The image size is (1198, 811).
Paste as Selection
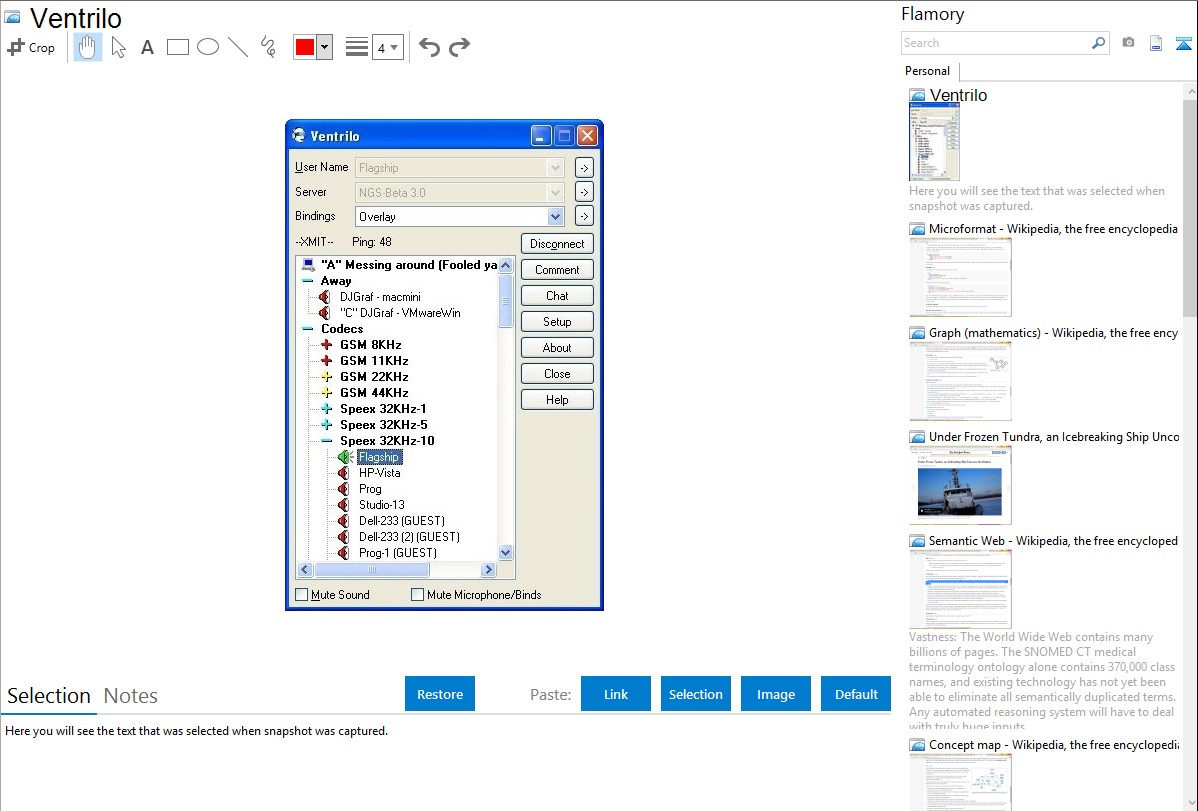(x=695, y=694)
